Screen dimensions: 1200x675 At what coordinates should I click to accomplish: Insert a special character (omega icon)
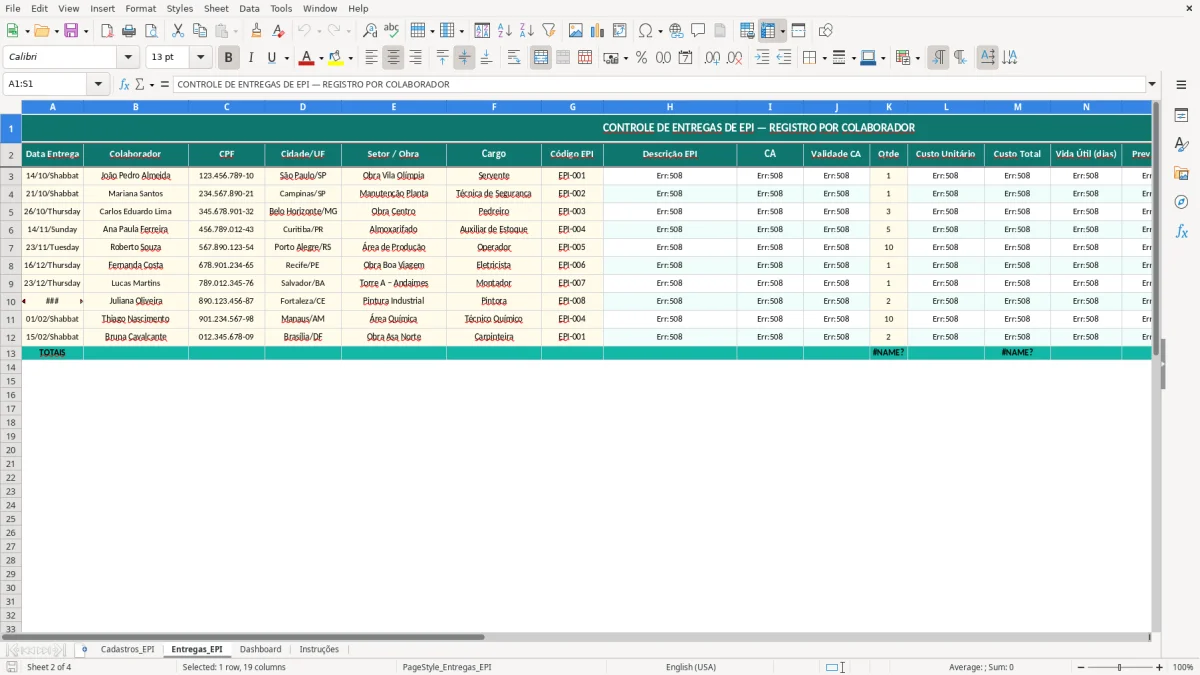click(x=644, y=30)
